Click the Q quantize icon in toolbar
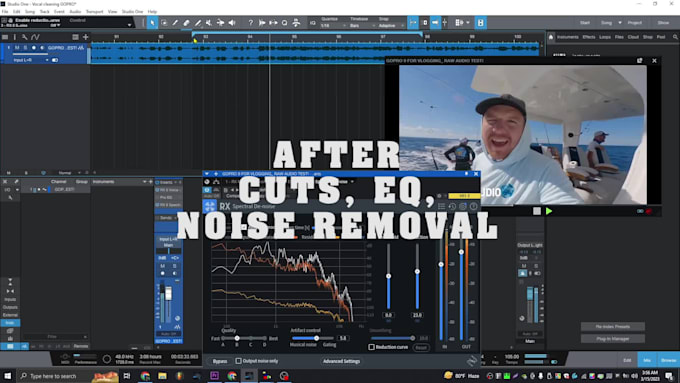 pos(284,23)
